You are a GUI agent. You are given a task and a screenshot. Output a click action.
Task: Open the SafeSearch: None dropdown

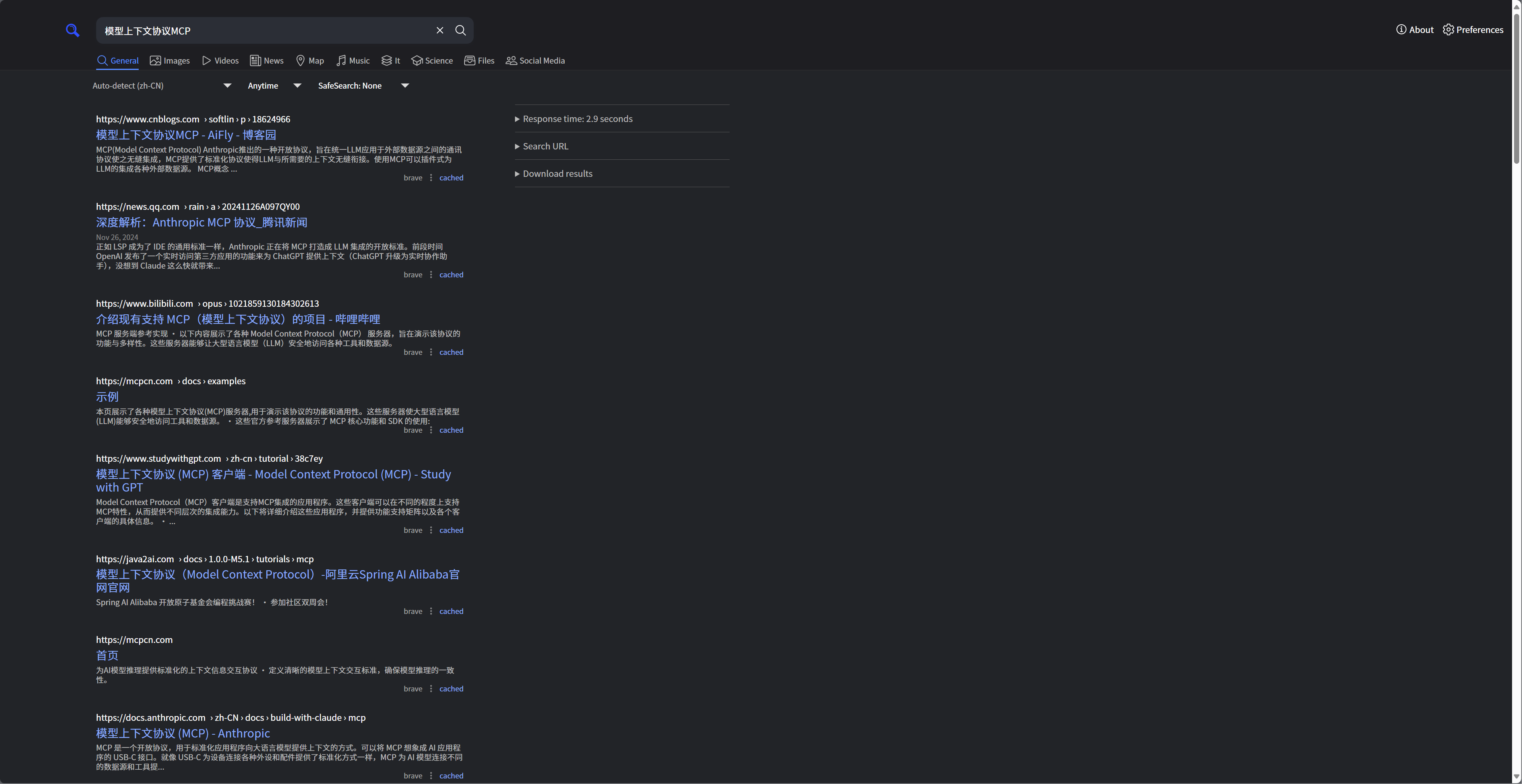point(363,86)
